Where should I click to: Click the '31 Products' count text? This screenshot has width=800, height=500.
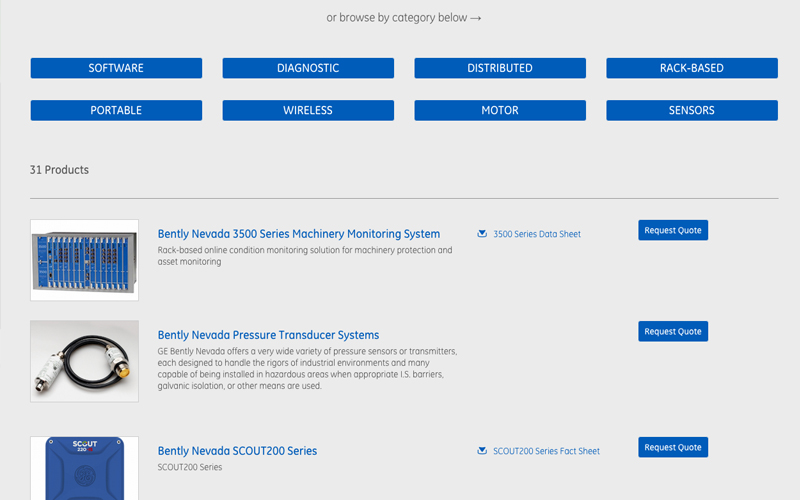[x=59, y=170]
